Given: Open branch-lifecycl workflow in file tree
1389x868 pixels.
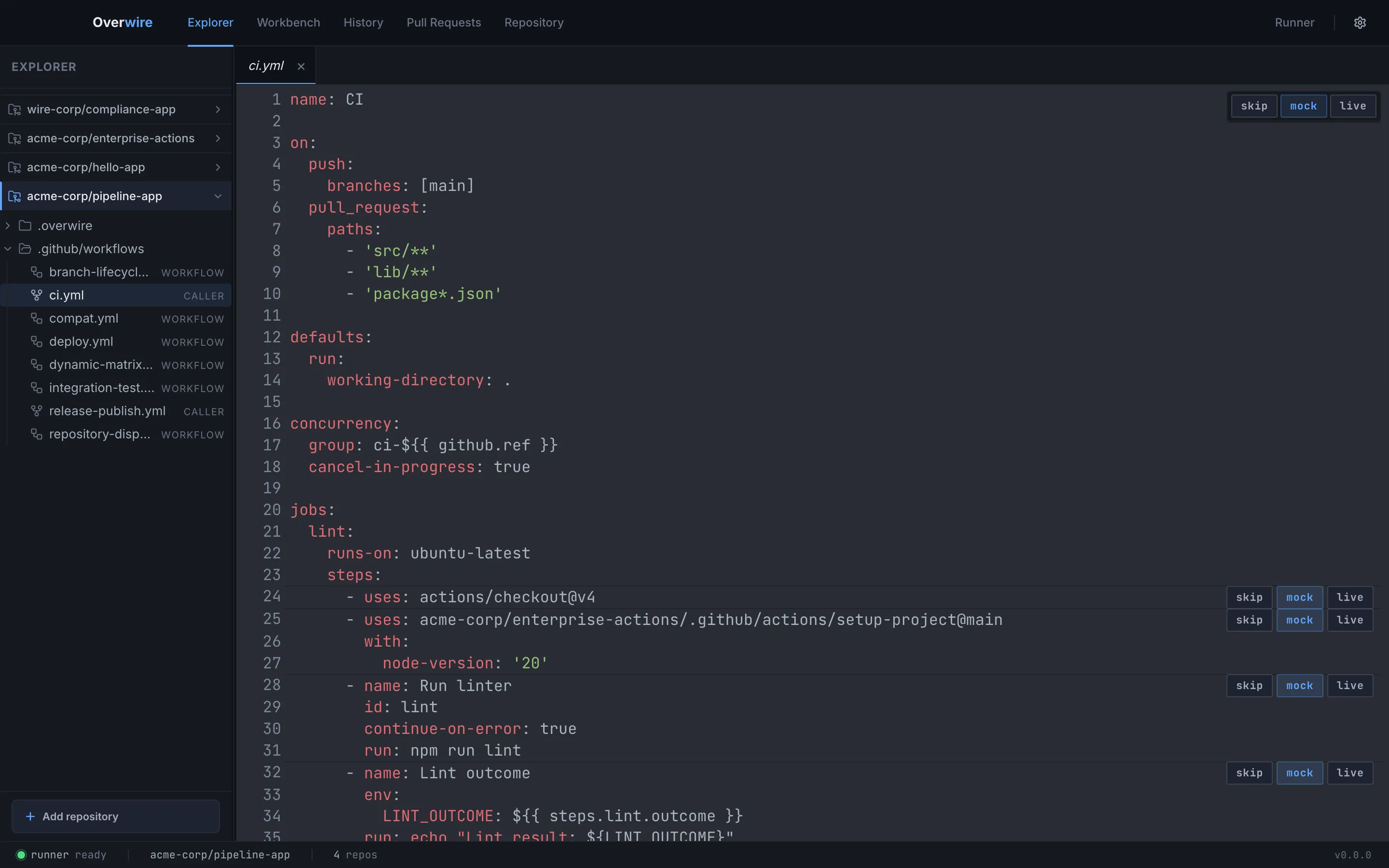Looking at the screenshot, I should pos(116,272).
